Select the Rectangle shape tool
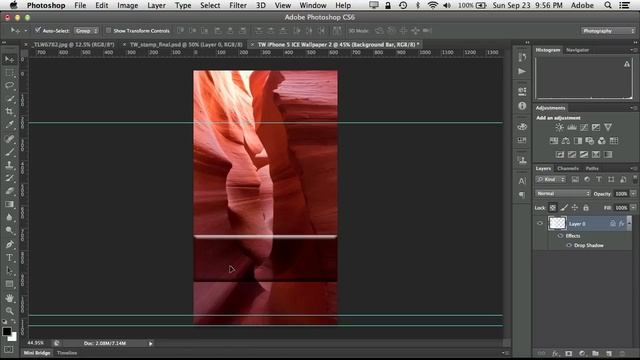This screenshot has width=640, height=360. pyautogui.click(x=9, y=284)
